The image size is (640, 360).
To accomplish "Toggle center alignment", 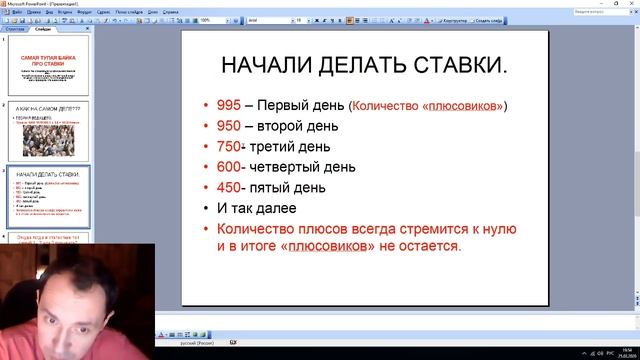I will point(358,20).
